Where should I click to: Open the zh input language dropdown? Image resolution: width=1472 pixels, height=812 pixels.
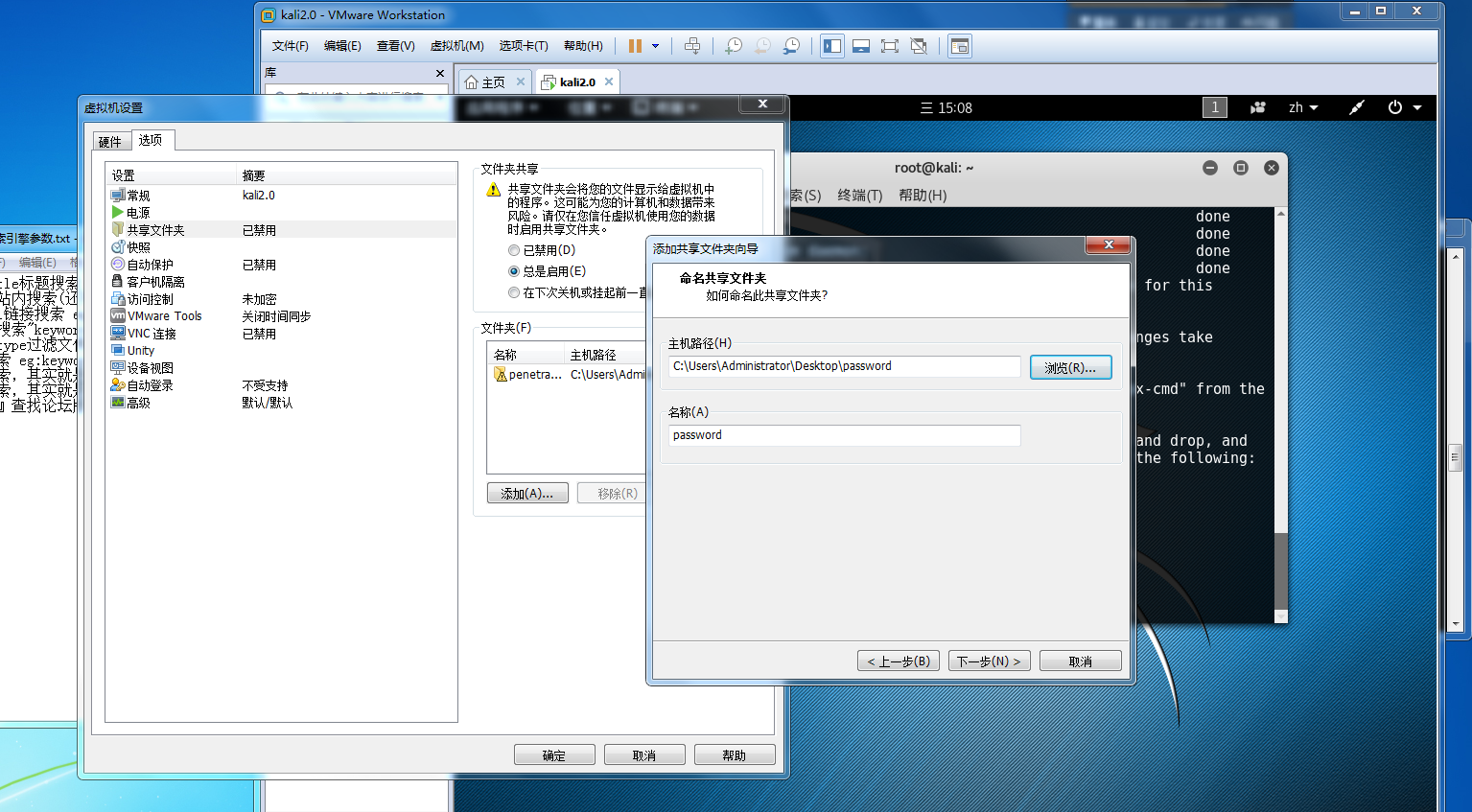1303,107
